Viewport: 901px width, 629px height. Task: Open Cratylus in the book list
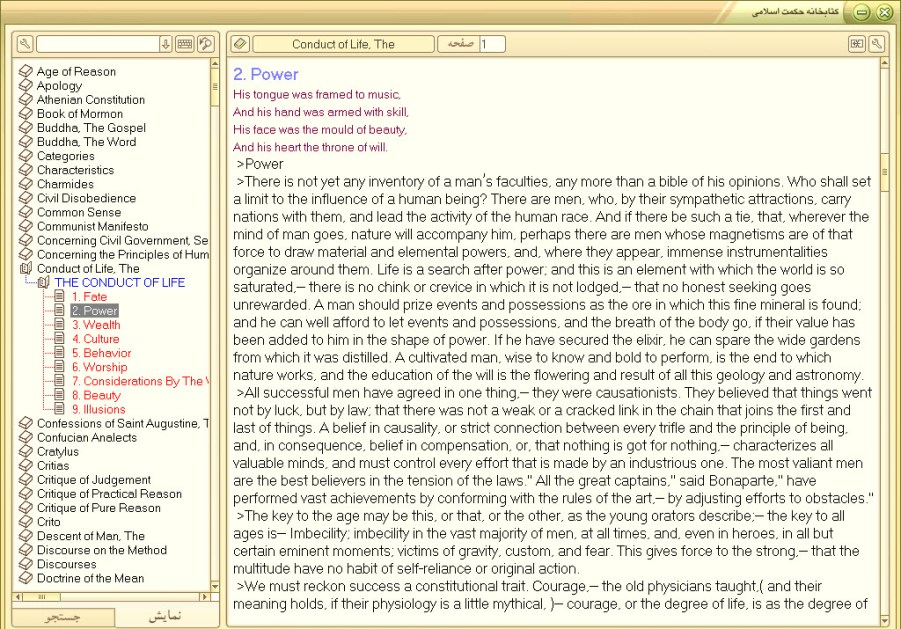57,452
